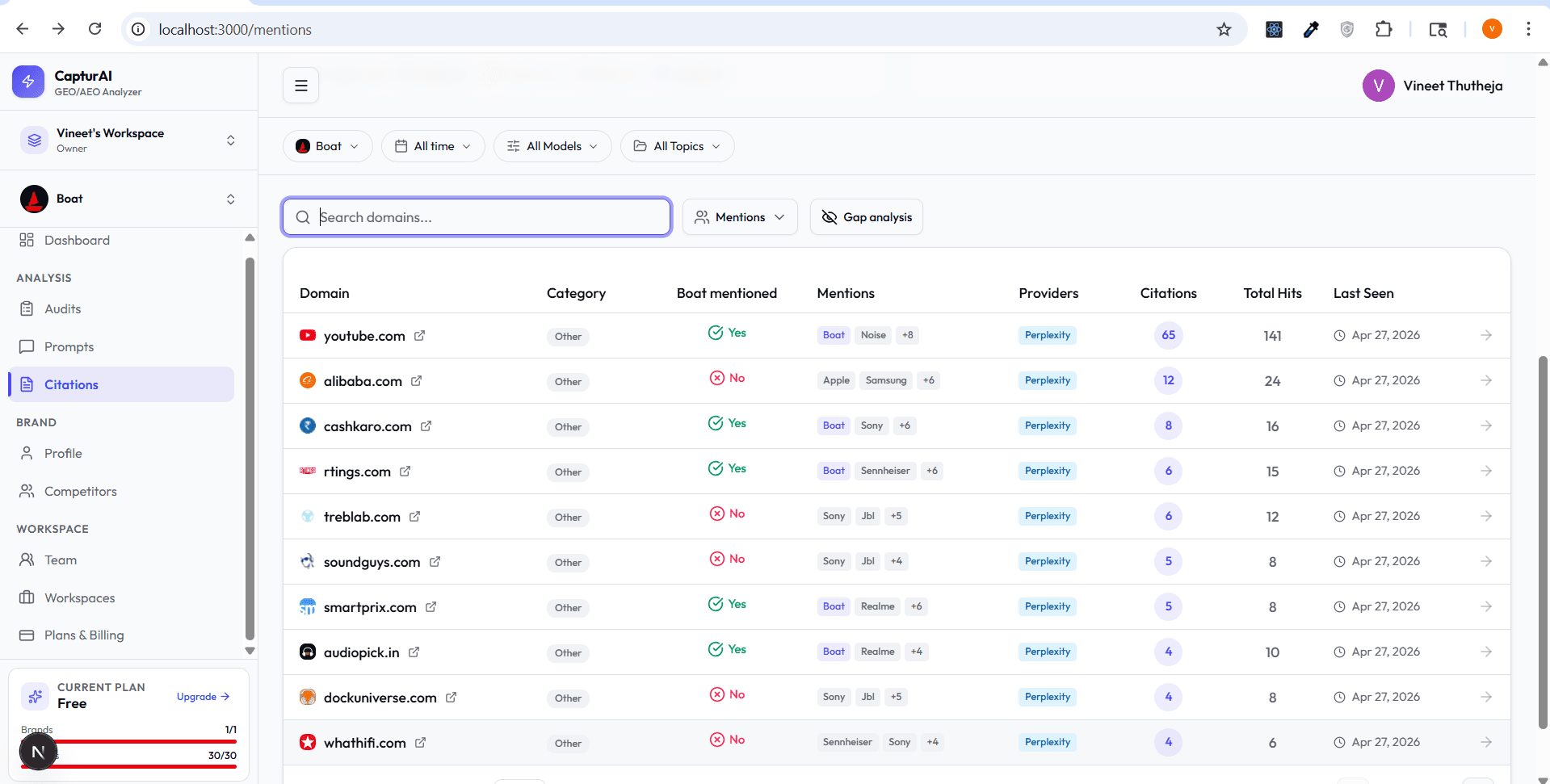Image resolution: width=1550 pixels, height=784 pixels.
Task: Open Workspaces in sidebar
Action: coord(121,598)
